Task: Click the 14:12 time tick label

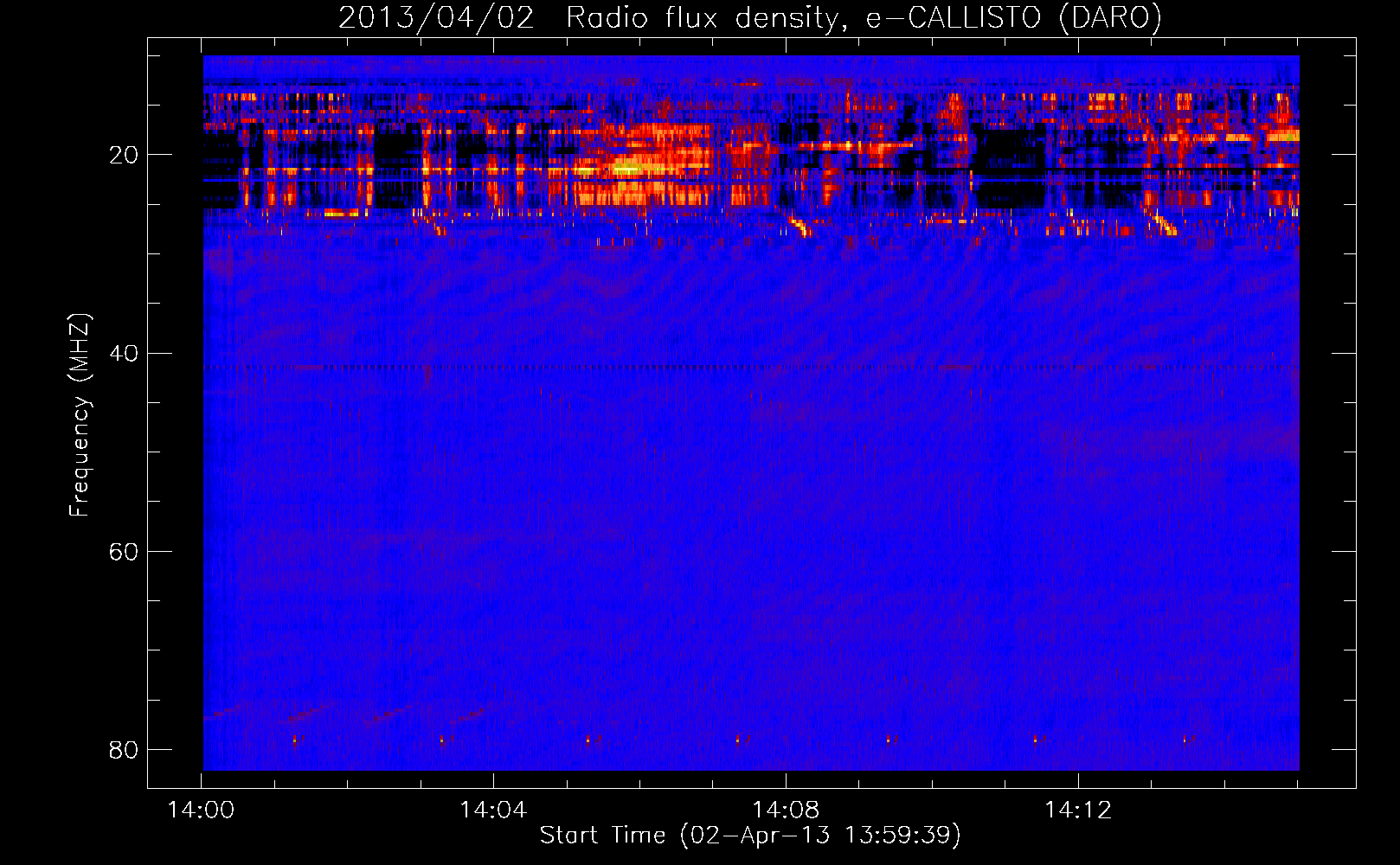Action: (1078, 811)
